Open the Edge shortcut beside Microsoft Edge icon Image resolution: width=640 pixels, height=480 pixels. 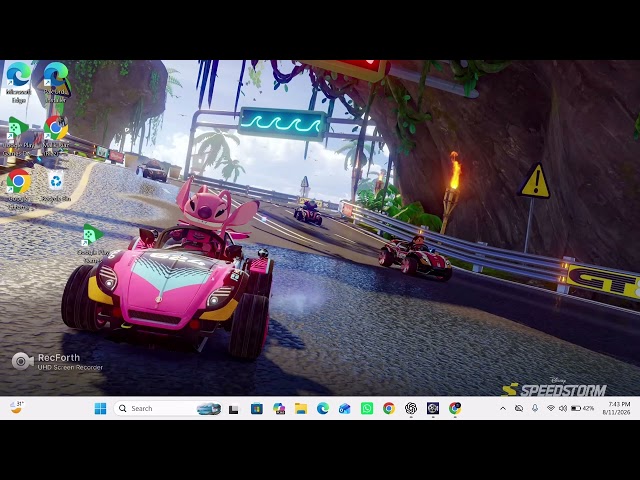point(56,82)
